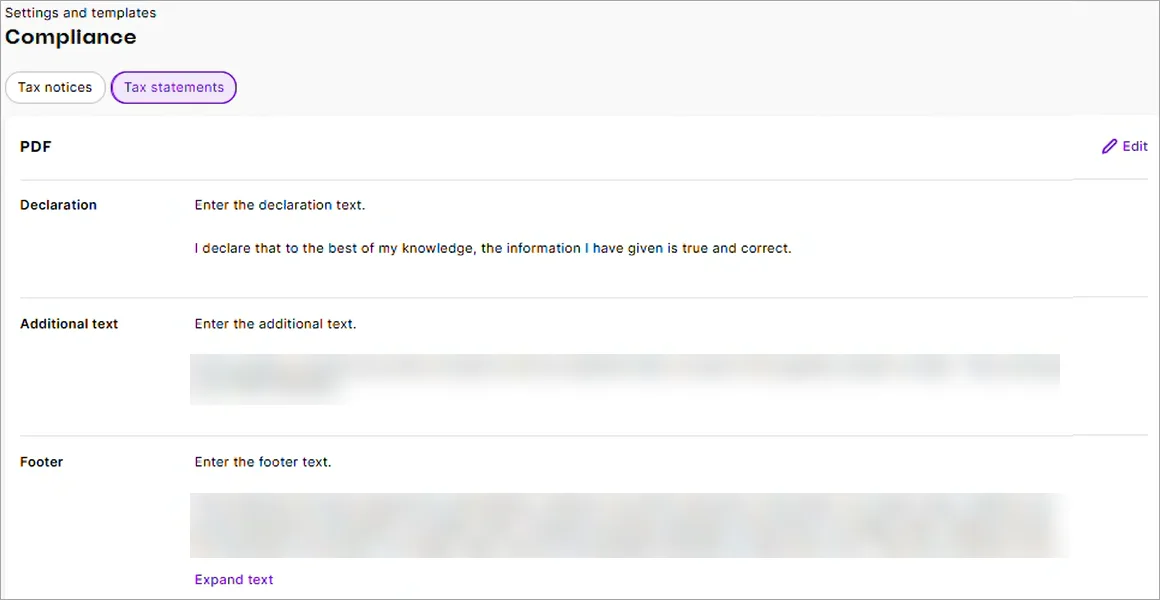1160x600 pixels.
Task: Click the Tax notices pill button
Action: click(x=55, y=87)
